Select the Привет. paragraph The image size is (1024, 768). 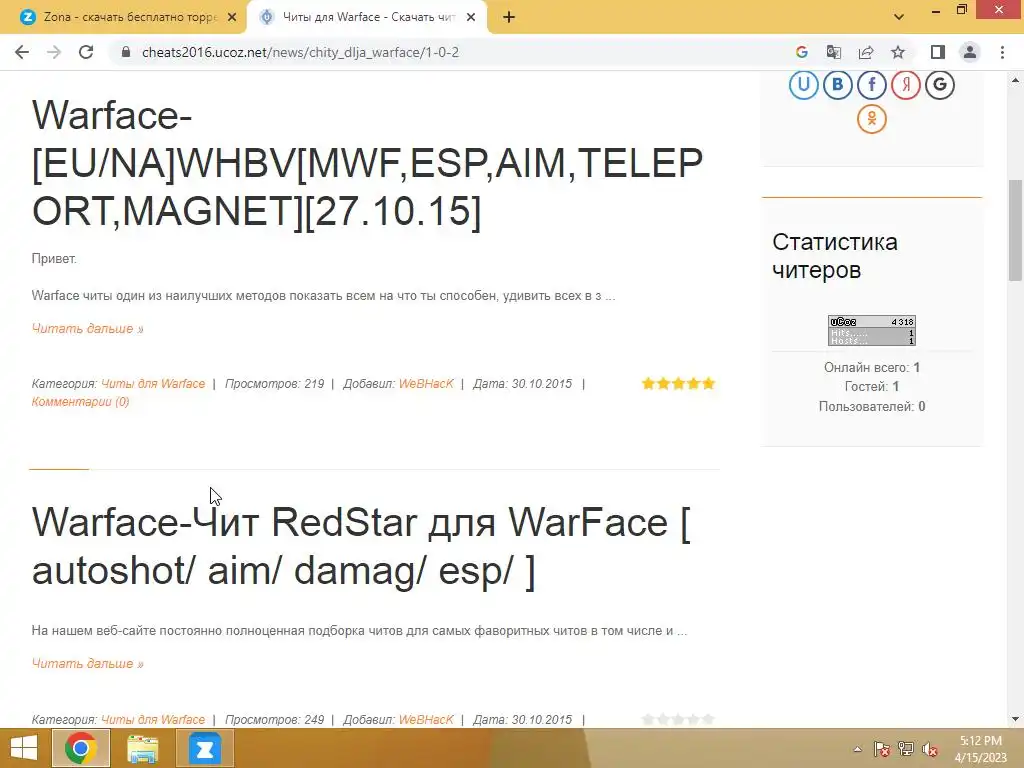[x=54, y=259]
